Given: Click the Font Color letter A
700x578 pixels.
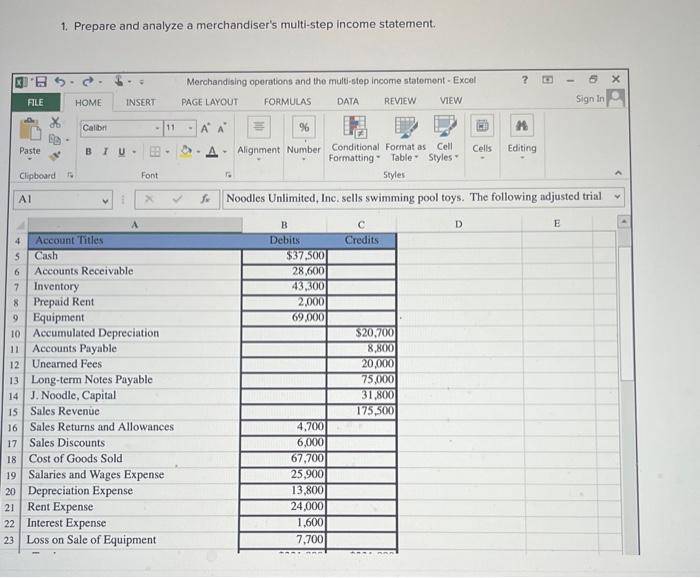Looking at the screenshot, I should 212,152.
